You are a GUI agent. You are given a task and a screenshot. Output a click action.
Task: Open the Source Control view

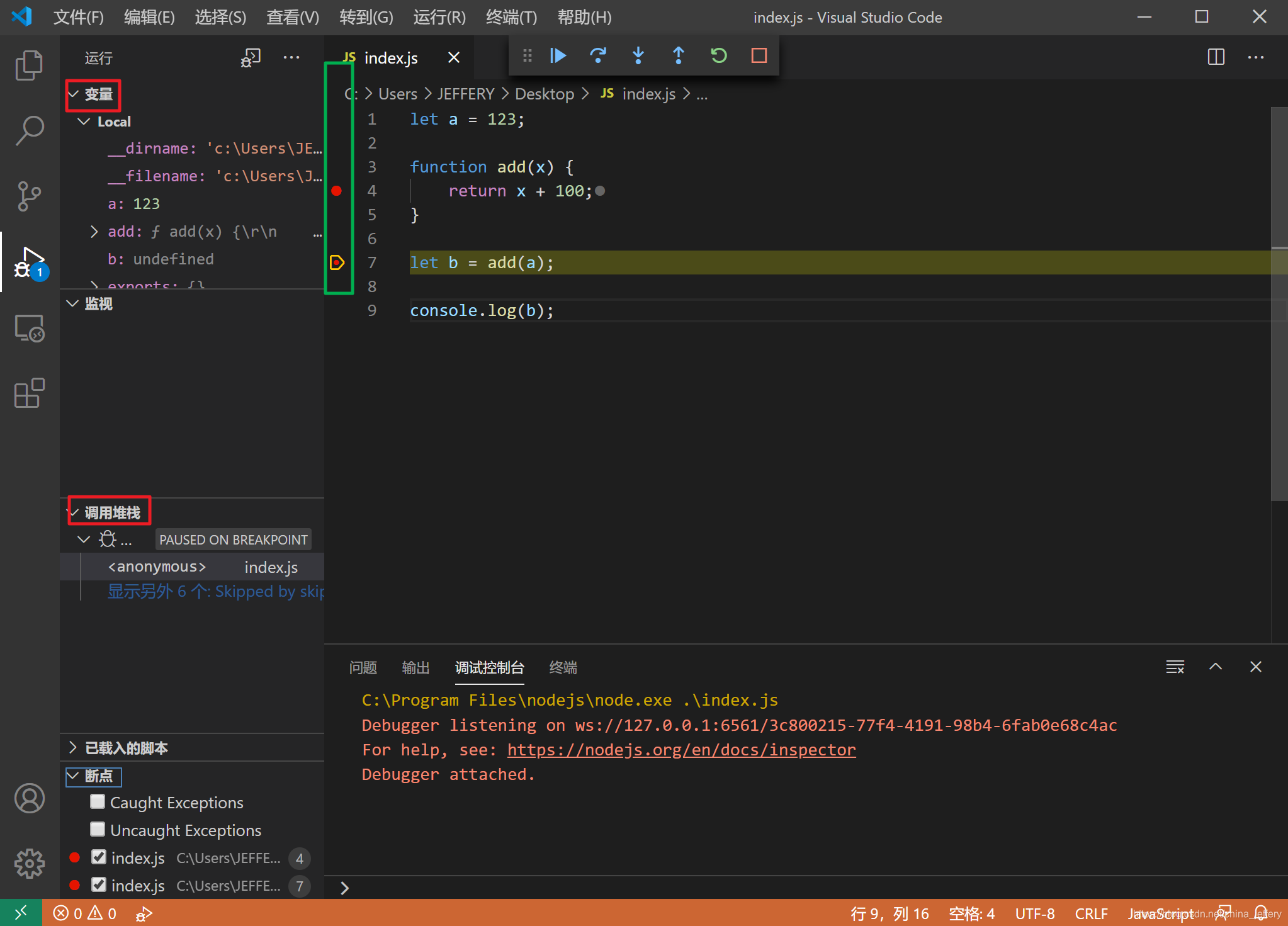29,196
